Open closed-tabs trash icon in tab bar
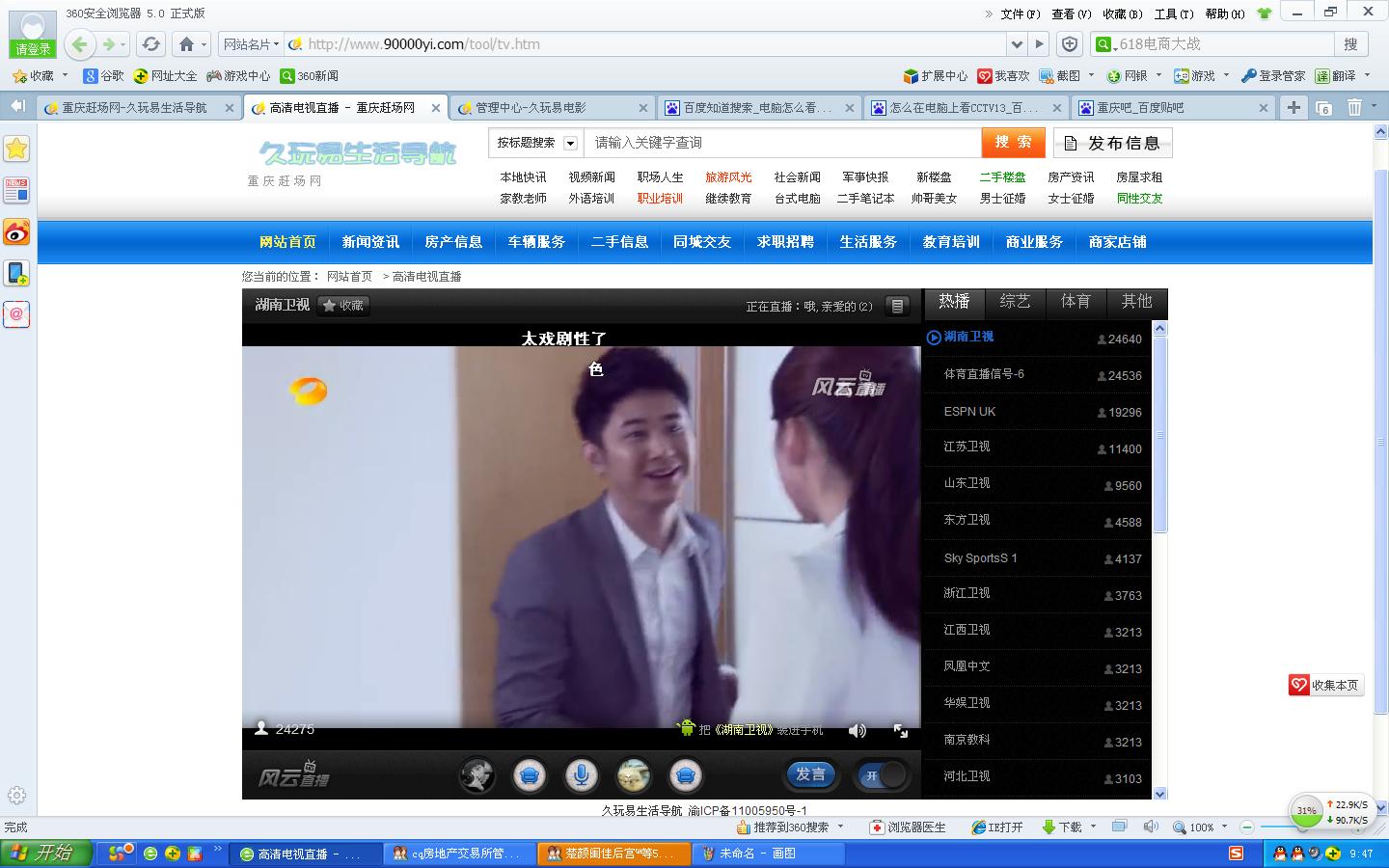 pyautogui.click(x=1354, y=107)
